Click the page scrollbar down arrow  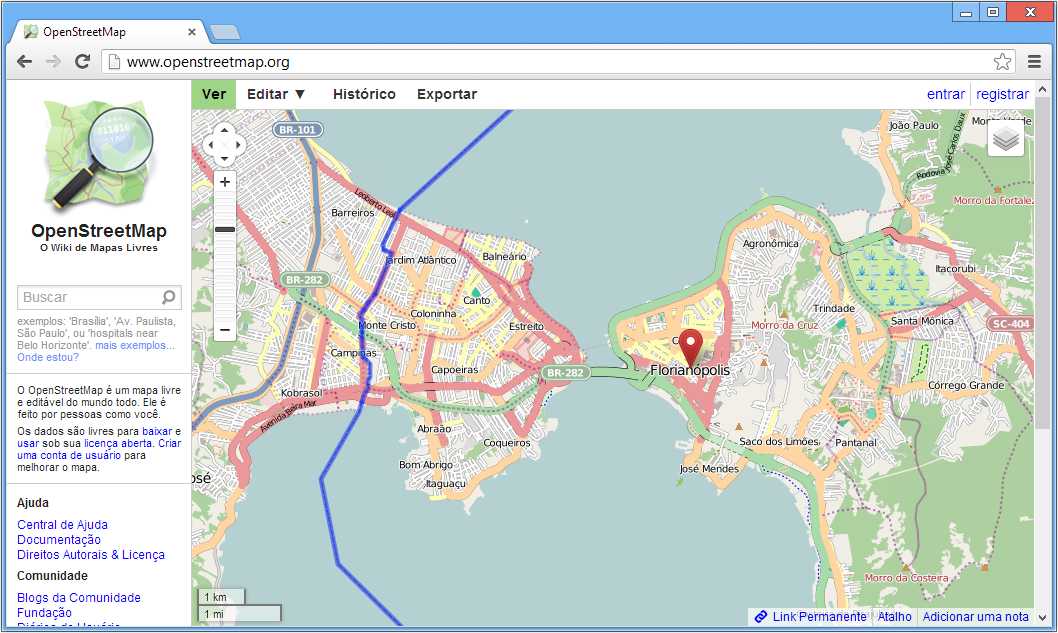coord(1043,618)
